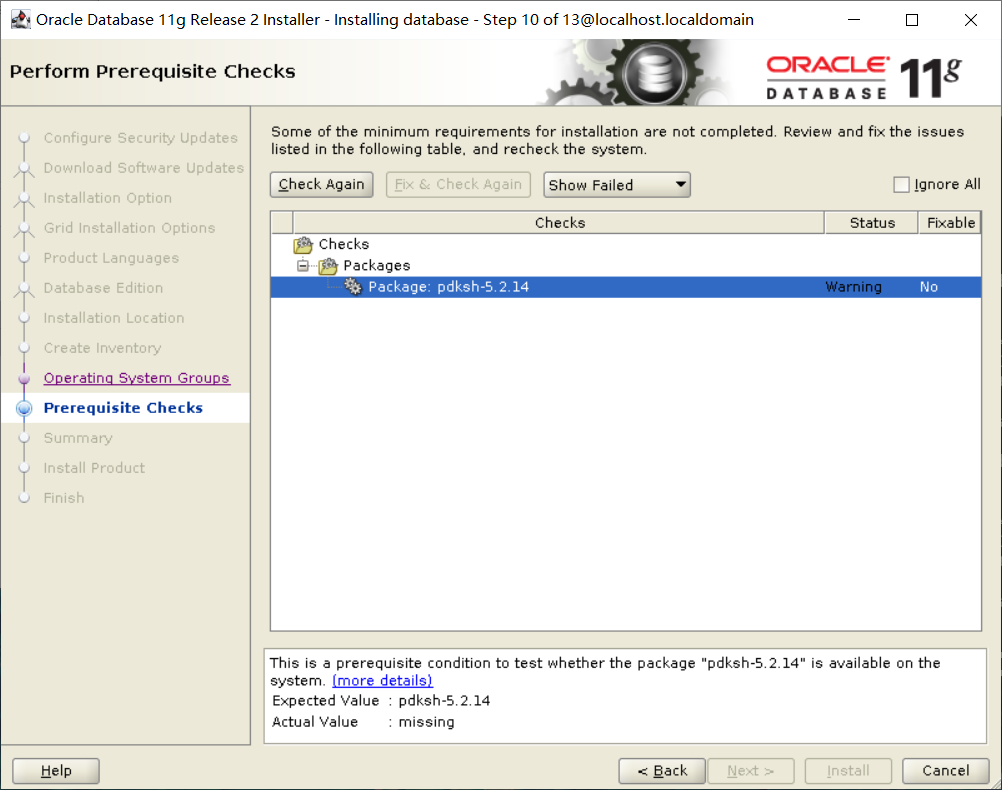Click the Status column header
The image size is (1002, 790).
point(872,223)
